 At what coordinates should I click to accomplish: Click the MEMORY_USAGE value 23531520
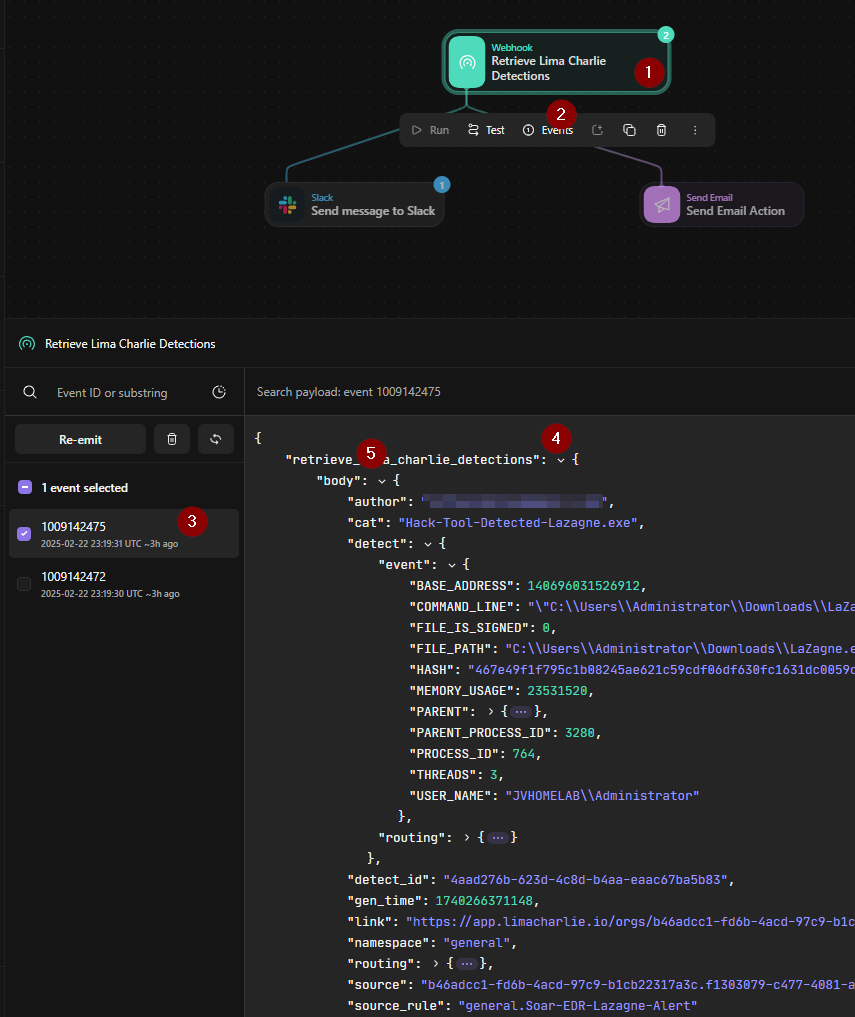tap(557, 691)
